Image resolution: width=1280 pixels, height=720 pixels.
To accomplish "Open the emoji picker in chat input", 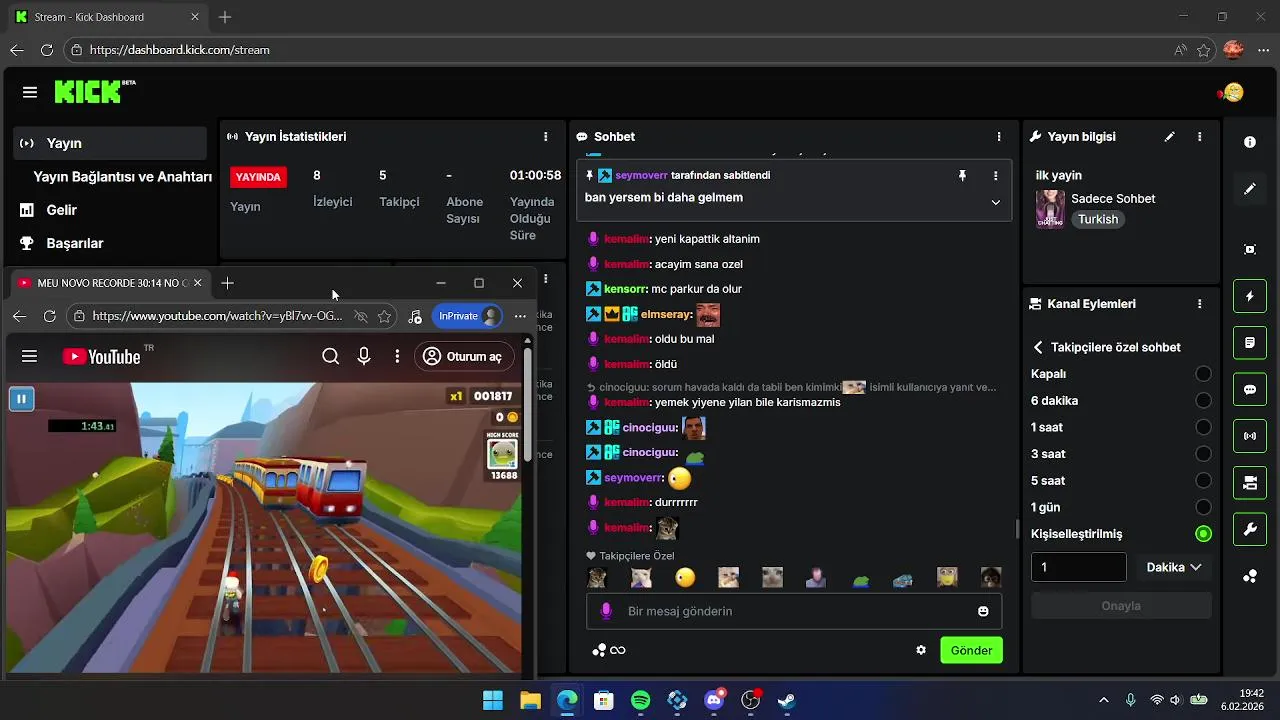I will tap(983, 611).
